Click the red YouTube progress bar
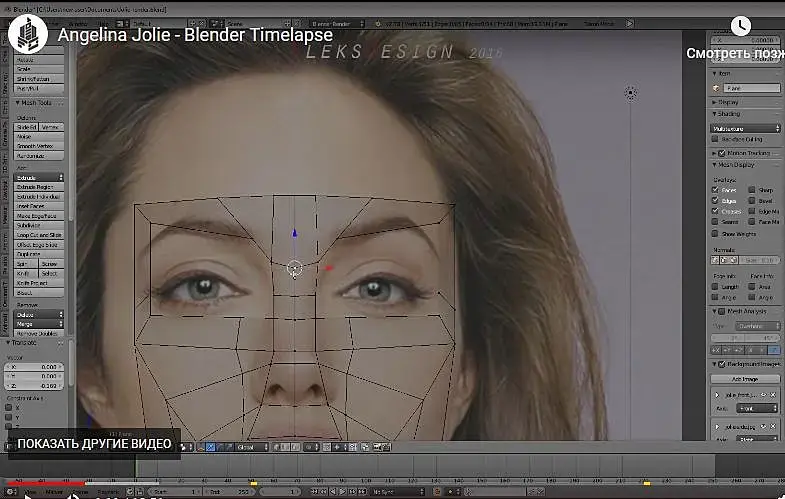 [45, 483]
